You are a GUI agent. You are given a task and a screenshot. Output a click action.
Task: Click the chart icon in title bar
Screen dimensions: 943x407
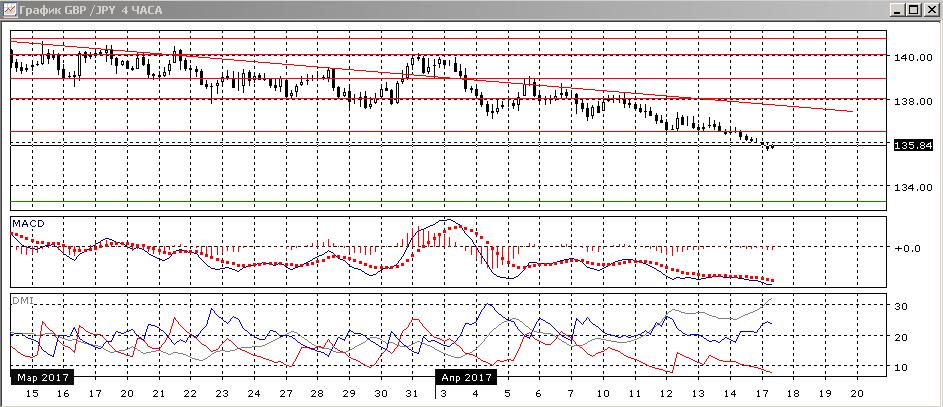[10, 10]
